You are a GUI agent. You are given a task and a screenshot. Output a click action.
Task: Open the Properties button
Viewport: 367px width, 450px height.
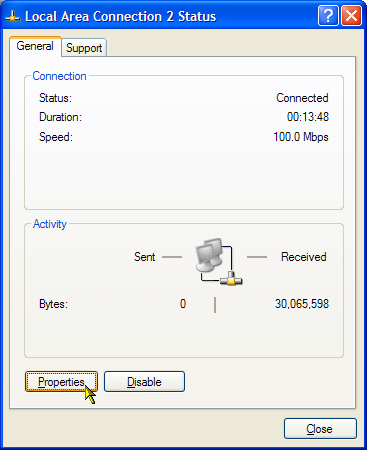pyautogui.click(x=61, y=382)
